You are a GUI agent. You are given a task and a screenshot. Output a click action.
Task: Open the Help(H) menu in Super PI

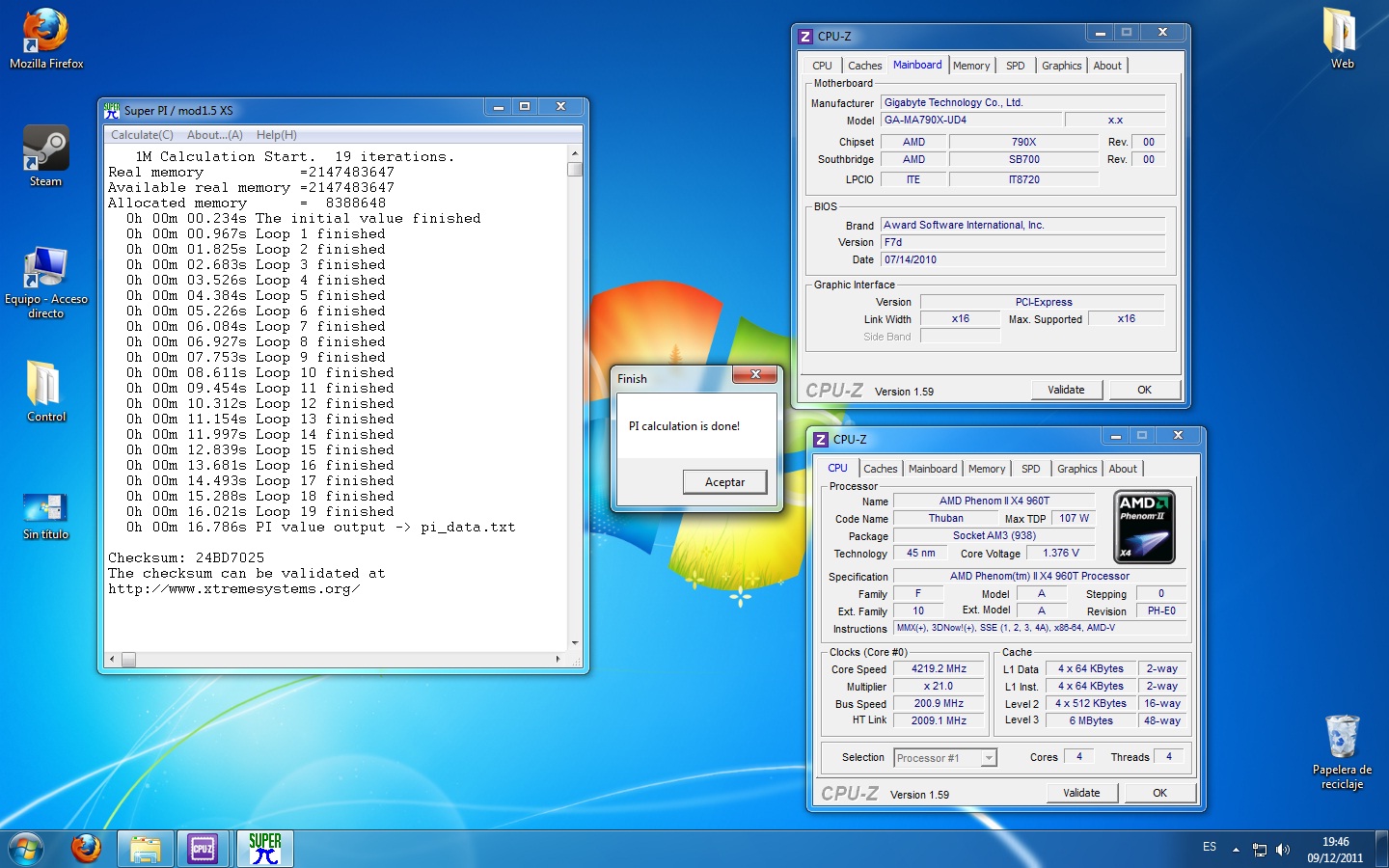[x=277, y=135]
